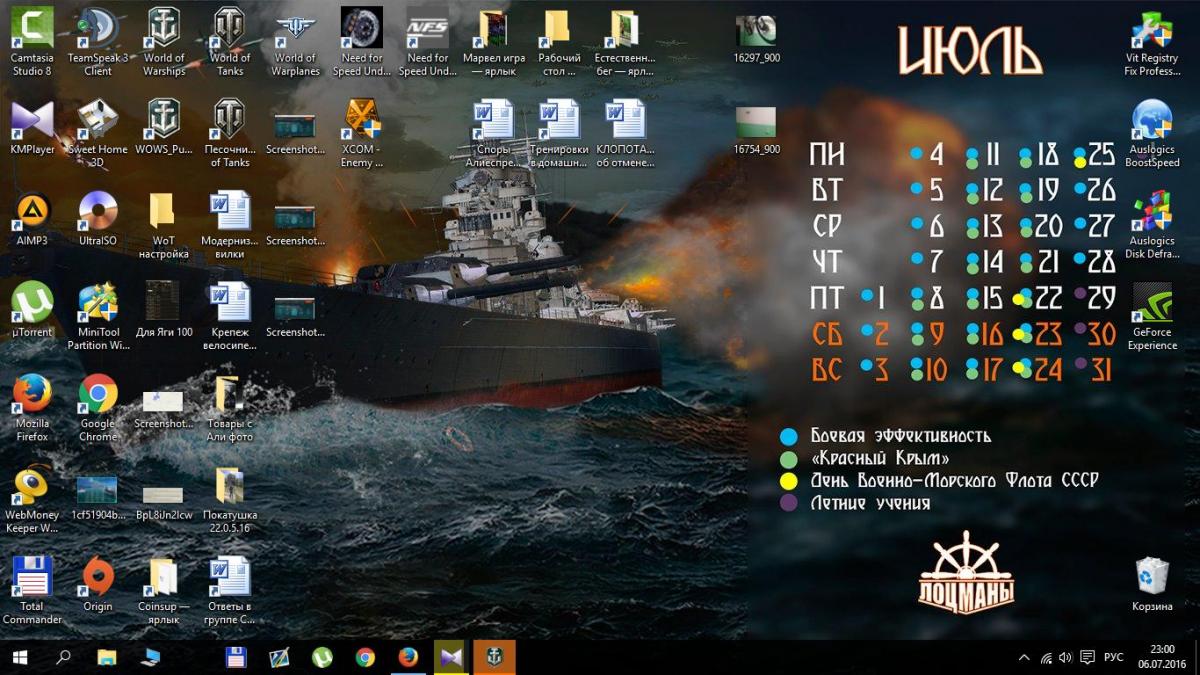Select Auslogics Disk Defrag shortcut
Viewport: 1200px width, 675px height.
[x=1152, y=225]
